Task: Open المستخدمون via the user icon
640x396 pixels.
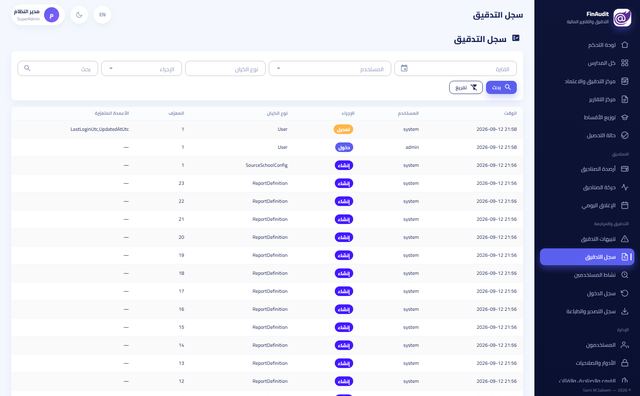Action: click(624, 345)
